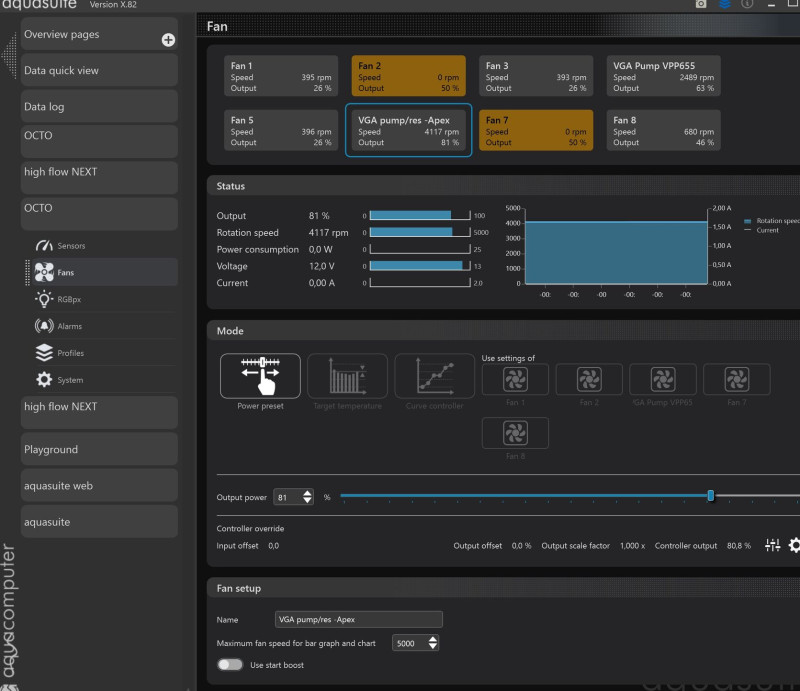Toggle the Use start boost switch
This screenshot has height=691, width=800.
tap(230, 665)
